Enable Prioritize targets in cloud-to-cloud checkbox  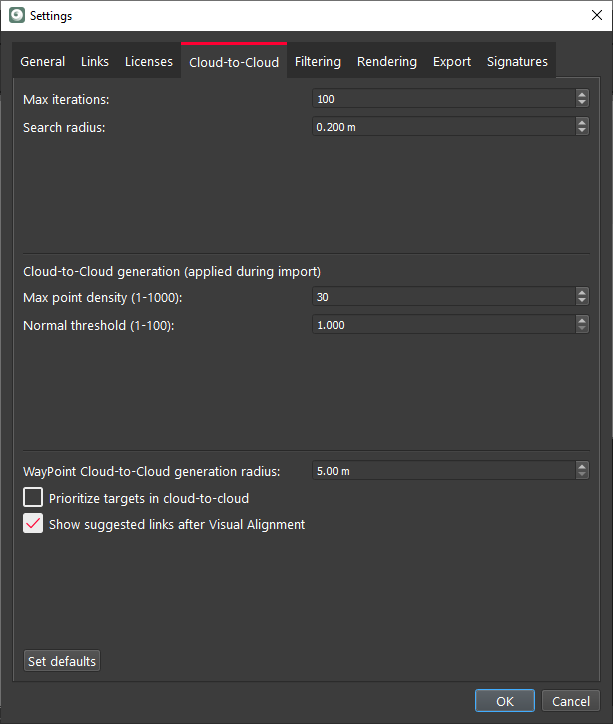33,498
